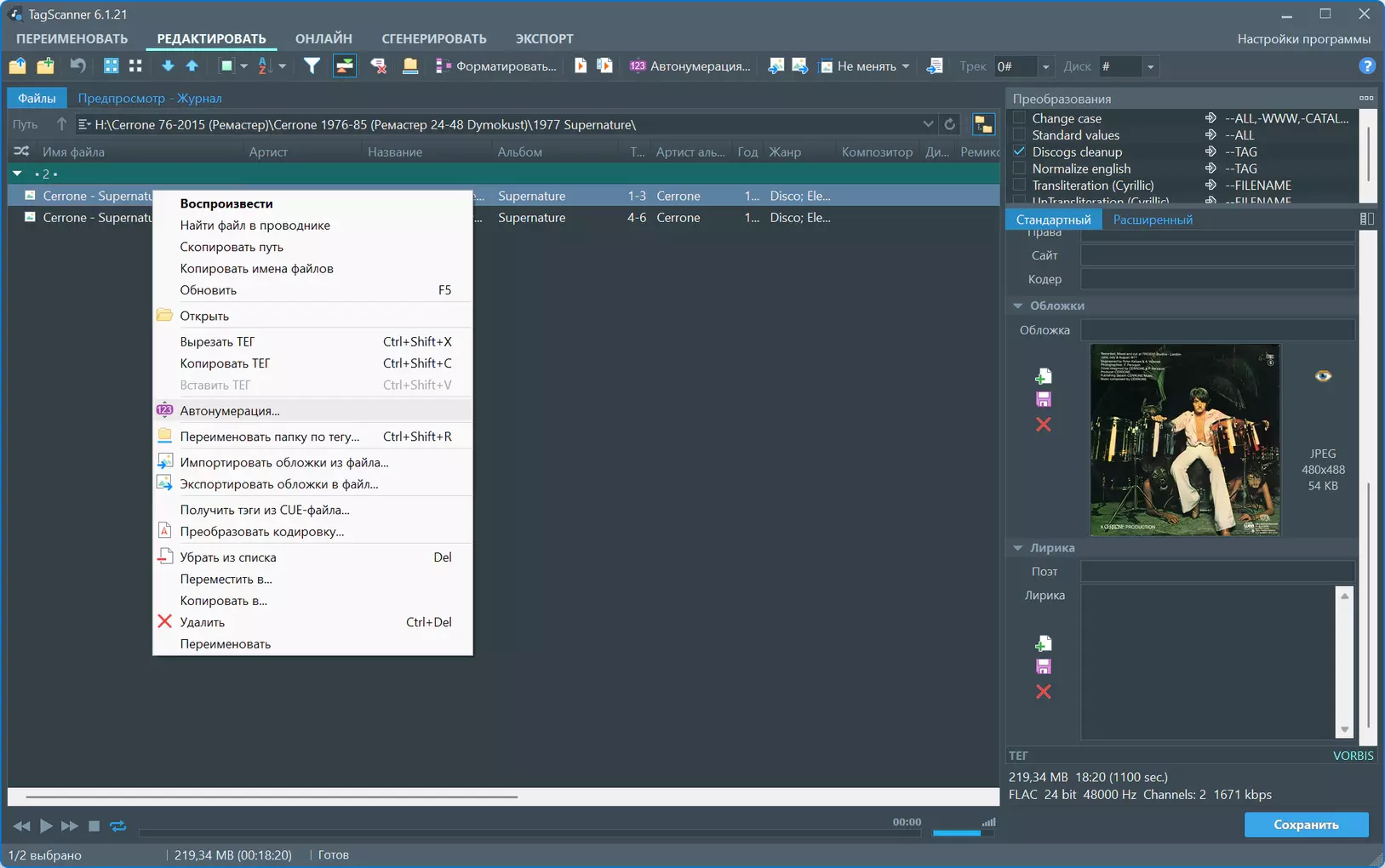The height and width of the screenshot is (868, 1385).
Task: Click the undo arrow in the toolbar
Action: [x=77, y=66]
